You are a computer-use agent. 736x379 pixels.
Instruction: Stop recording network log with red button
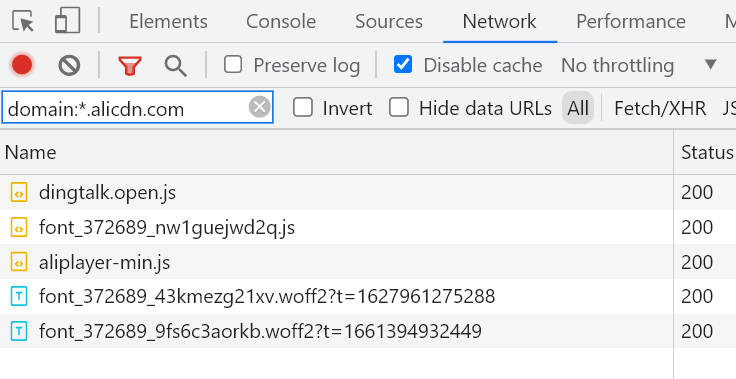(22, 65)
